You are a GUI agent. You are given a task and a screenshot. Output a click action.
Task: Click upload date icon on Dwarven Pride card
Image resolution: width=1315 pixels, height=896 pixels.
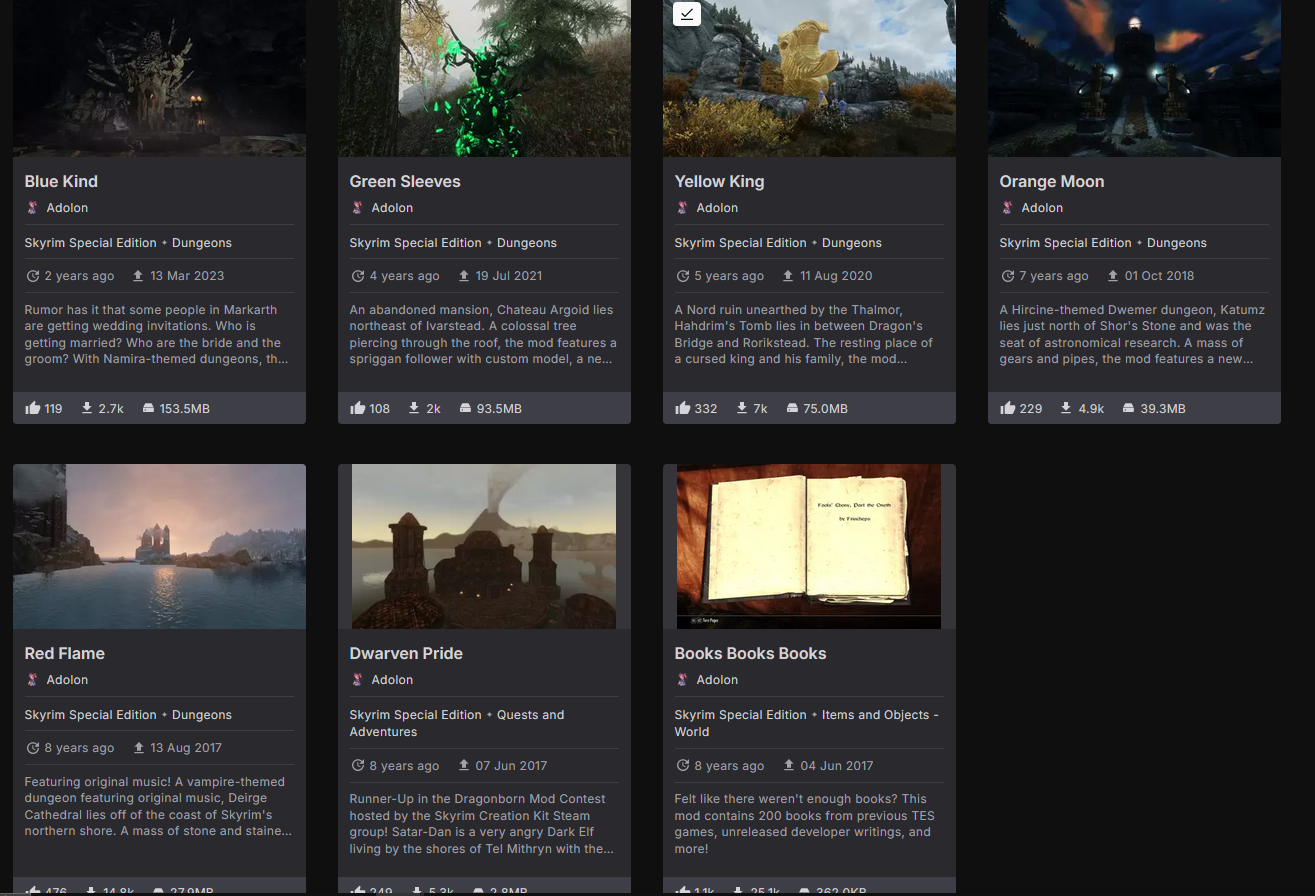coord(464,766)
